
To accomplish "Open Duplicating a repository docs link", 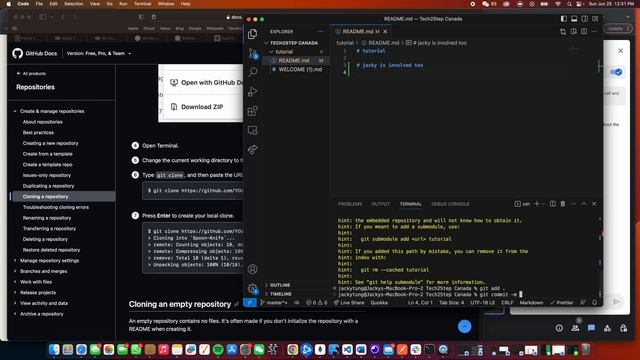I will pos(48,186).
